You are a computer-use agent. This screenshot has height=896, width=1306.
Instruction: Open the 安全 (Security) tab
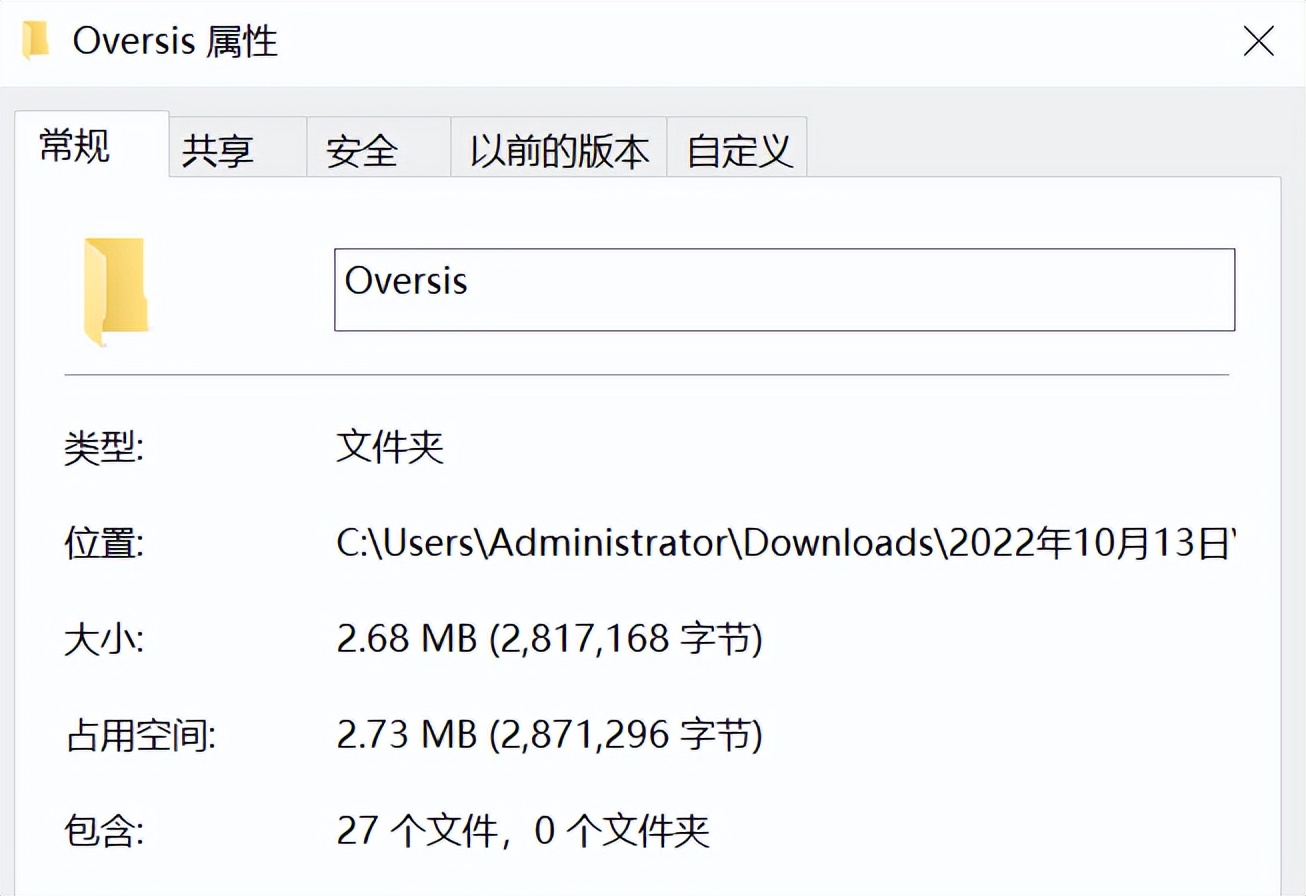pyautogui.click(x=361, y=148)
